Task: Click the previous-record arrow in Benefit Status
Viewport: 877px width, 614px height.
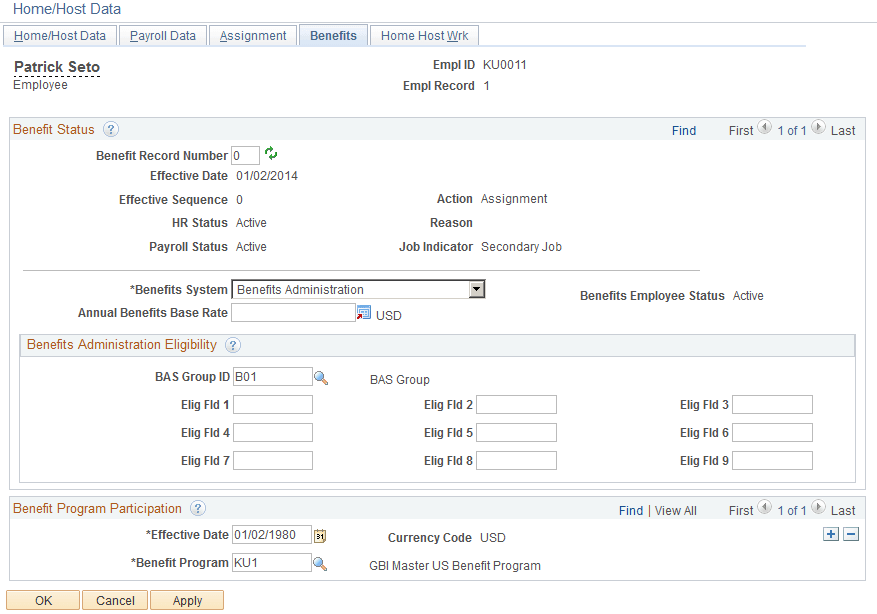Action: (764, 127)
